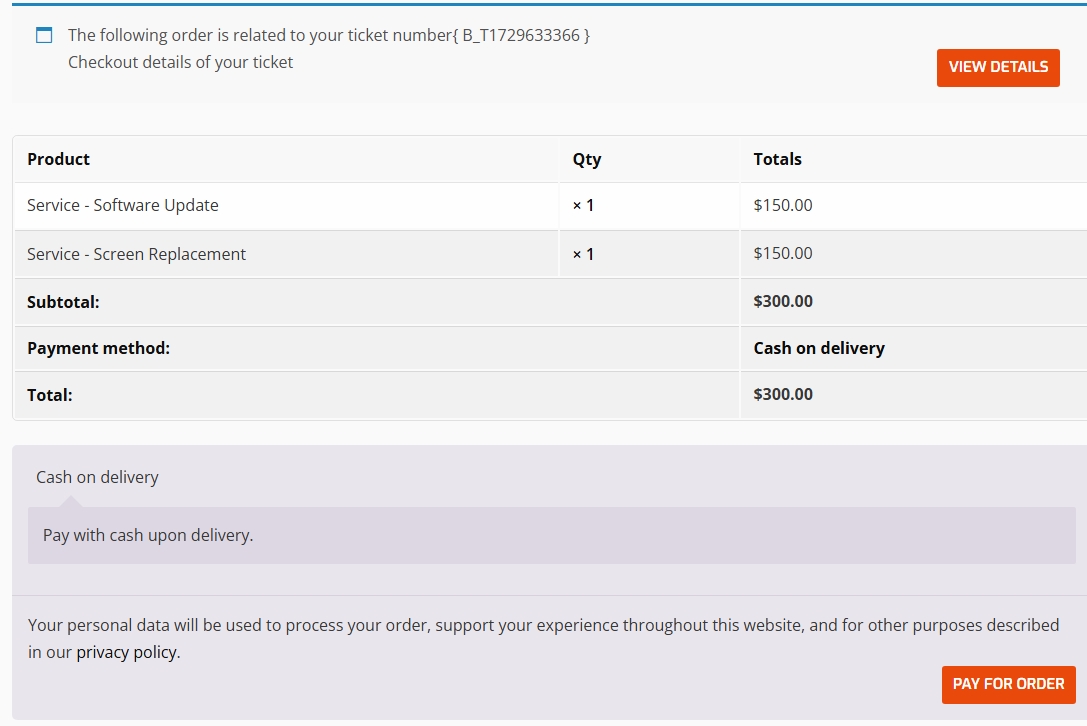Click the window icon beside ticket notice
This screenshot has width=1087, height=726.
44,35
